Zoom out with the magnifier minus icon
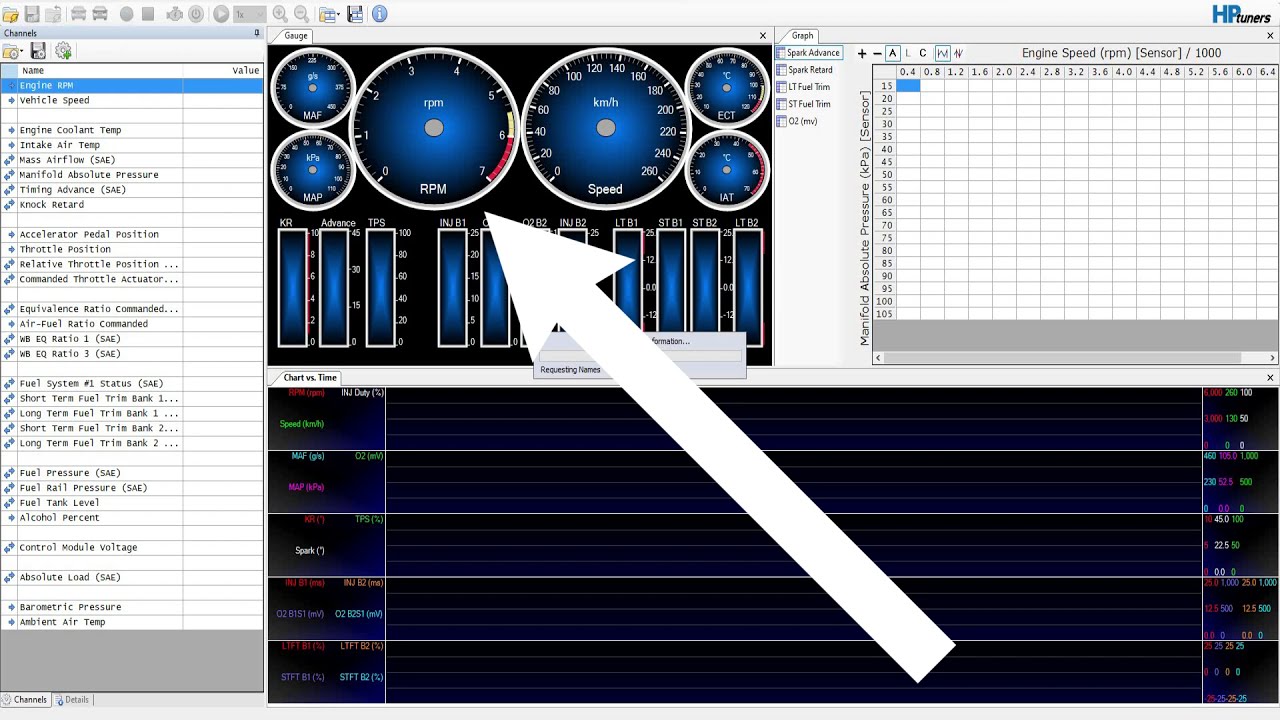The height and width of the screenshot is (720, 1280). (x=302, y=14)
